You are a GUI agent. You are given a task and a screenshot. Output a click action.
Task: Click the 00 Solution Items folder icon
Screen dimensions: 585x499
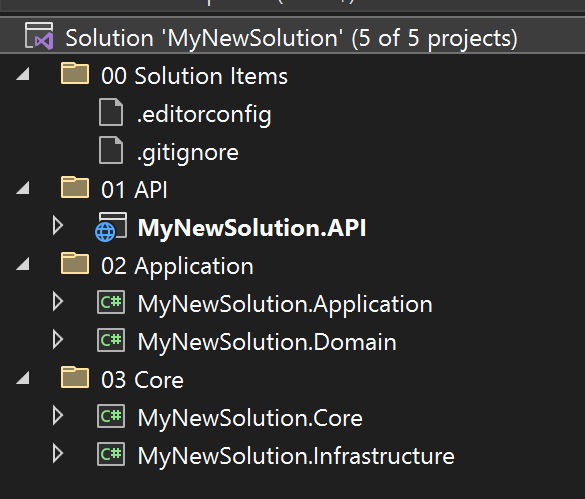pos(75,74)
